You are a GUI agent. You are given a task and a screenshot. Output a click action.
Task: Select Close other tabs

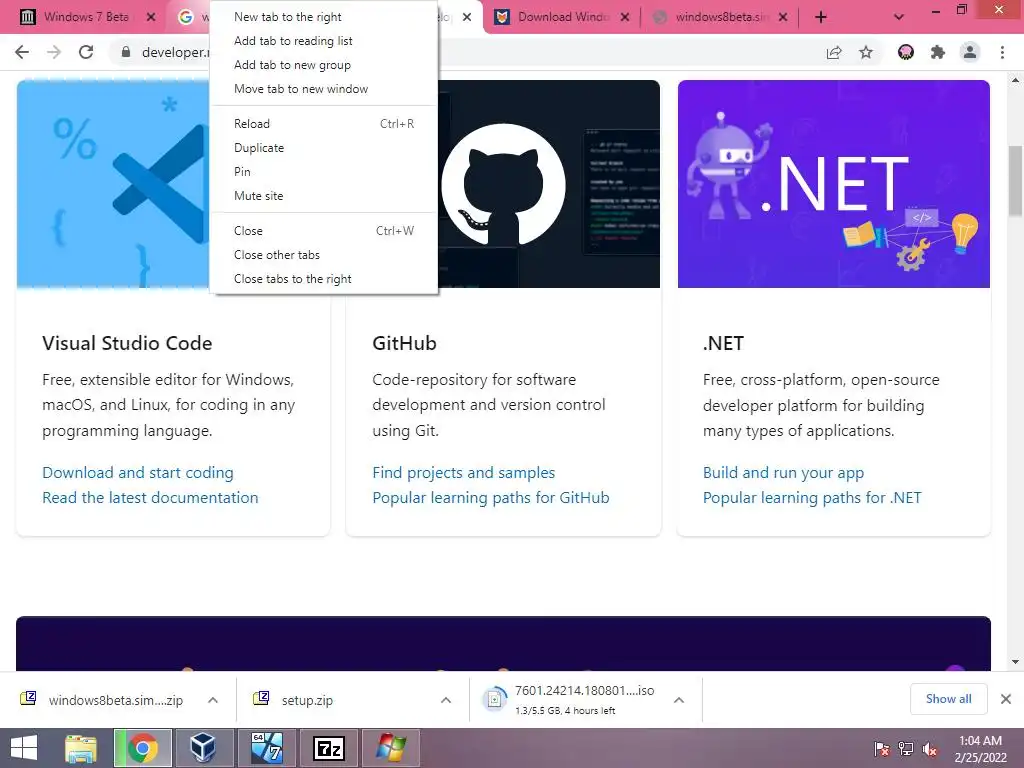click(324, 255)
